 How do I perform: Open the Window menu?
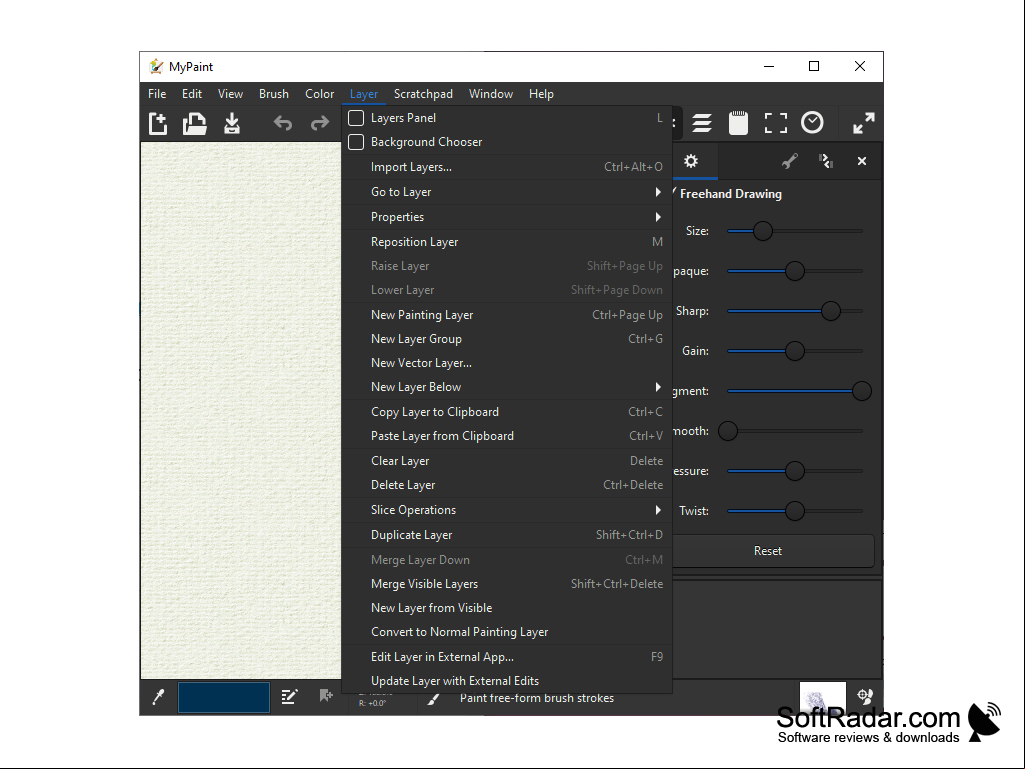pyautogui.click(x=490, y=94)
